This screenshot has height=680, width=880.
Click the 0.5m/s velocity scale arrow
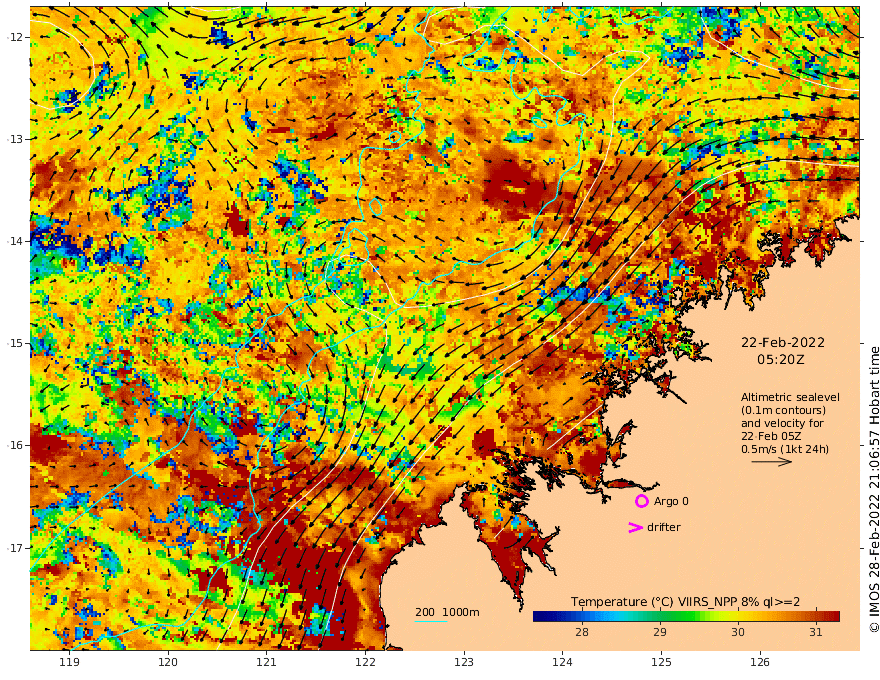772,462
